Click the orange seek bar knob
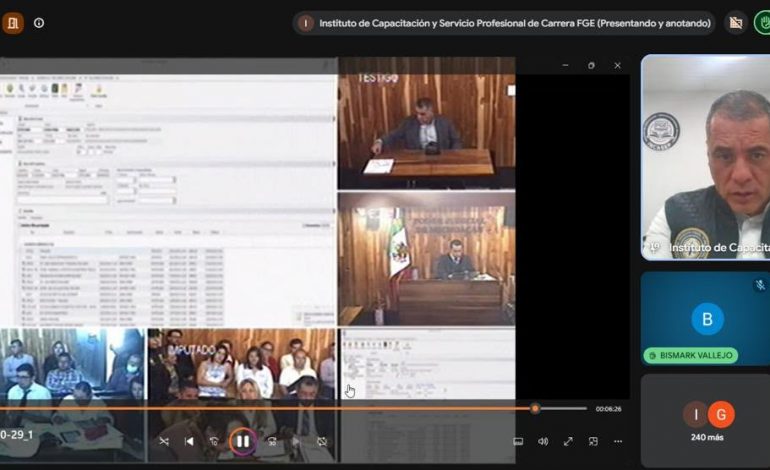This screenshot has width=770, height=470. coord(535,408)
